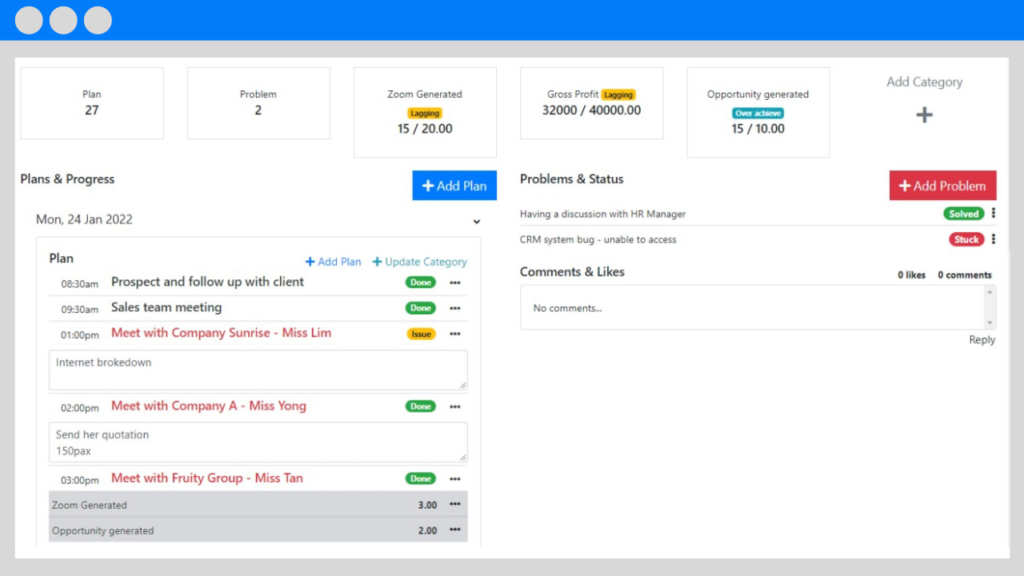Open ellipsis menu on Zoom Generated row
This screenshot has width=1024, height=576.
[455, 505]
